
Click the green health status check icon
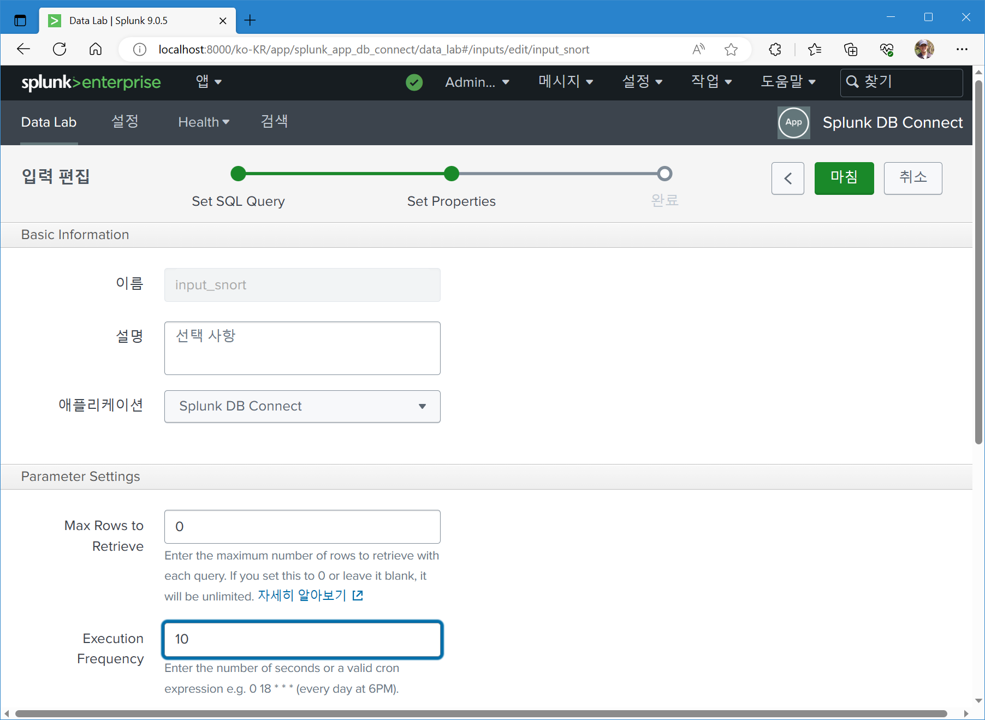(x=414, y=82)
